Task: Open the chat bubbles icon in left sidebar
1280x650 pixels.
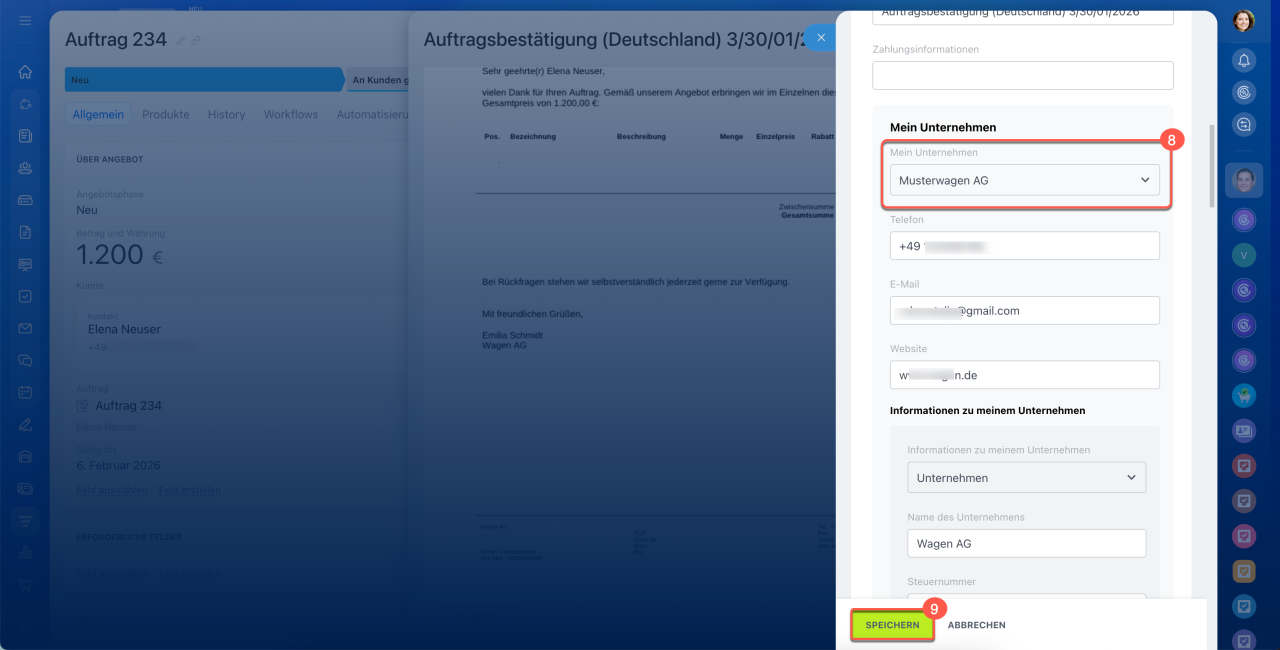Action: [x=25, y=360]
